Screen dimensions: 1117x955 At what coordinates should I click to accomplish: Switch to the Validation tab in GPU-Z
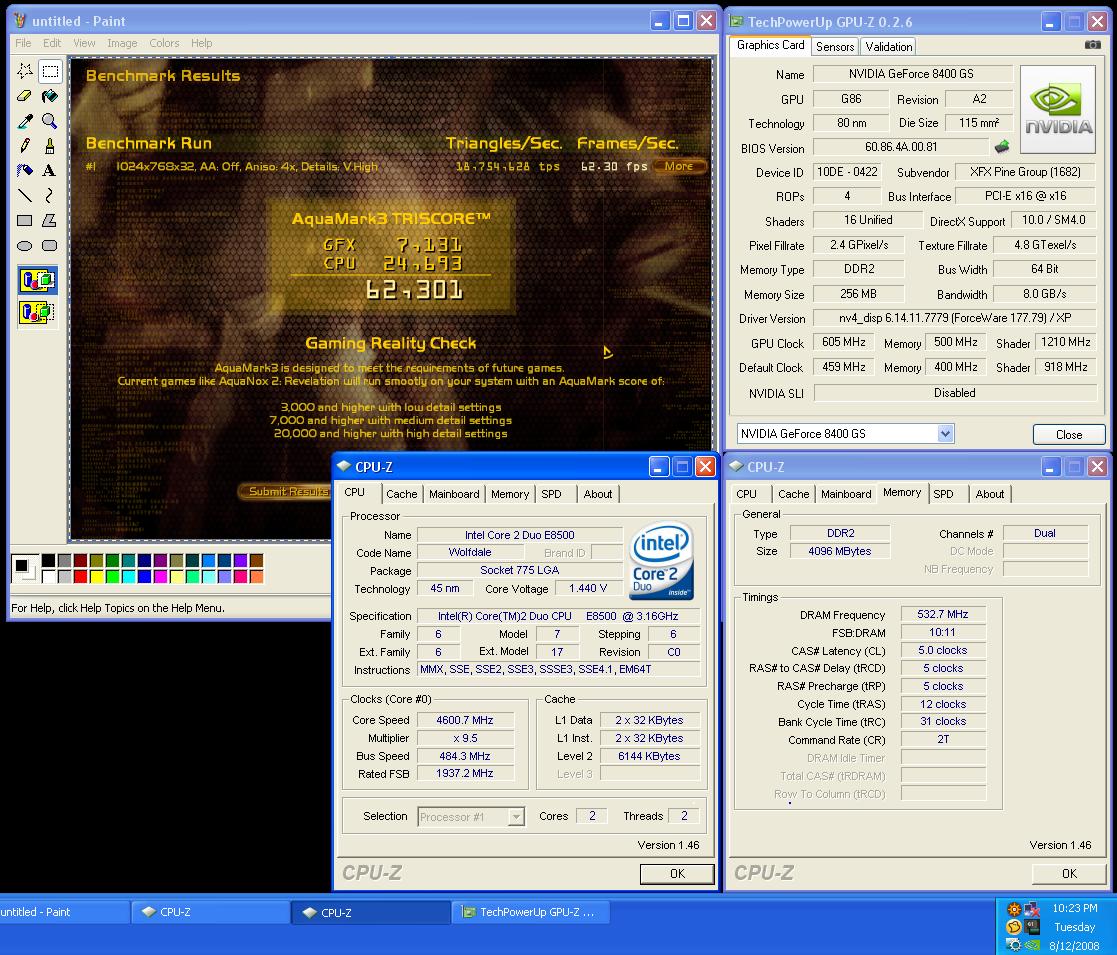888,47
